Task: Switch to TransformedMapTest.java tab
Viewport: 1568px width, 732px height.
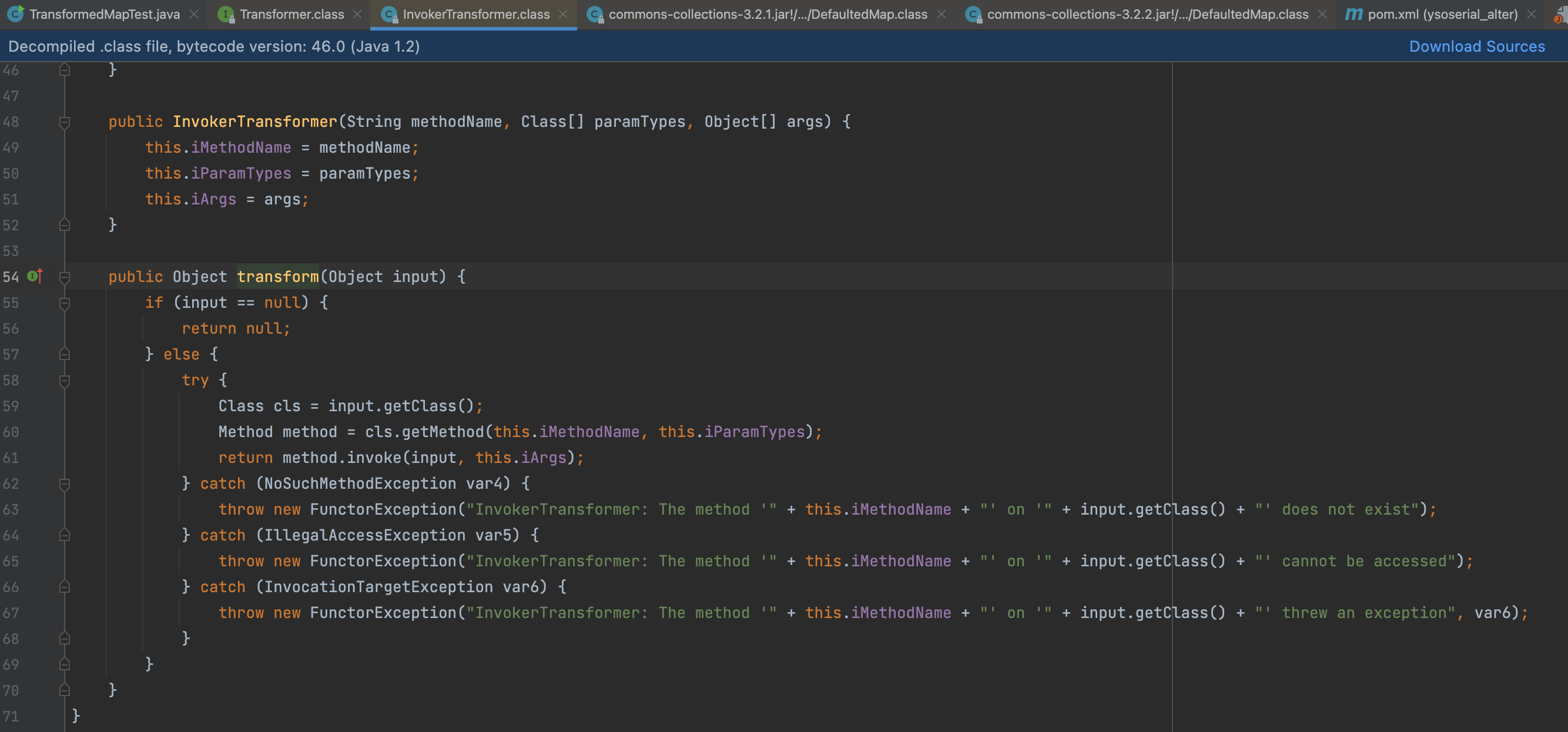Action: 104,14
